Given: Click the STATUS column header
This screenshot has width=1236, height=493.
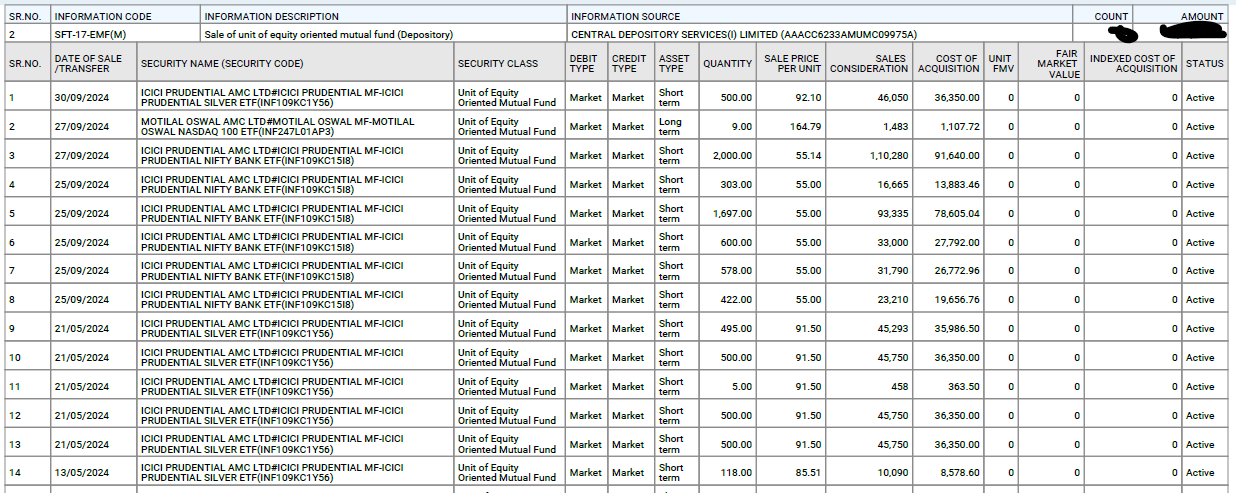Looking at the screenshot, I should [x=1205, y=63].
